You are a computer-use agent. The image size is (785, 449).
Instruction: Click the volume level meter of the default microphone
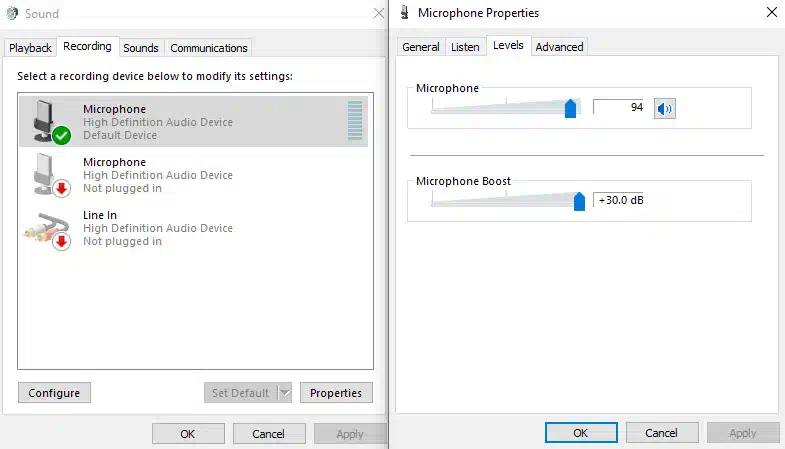(x=355, y=121)
